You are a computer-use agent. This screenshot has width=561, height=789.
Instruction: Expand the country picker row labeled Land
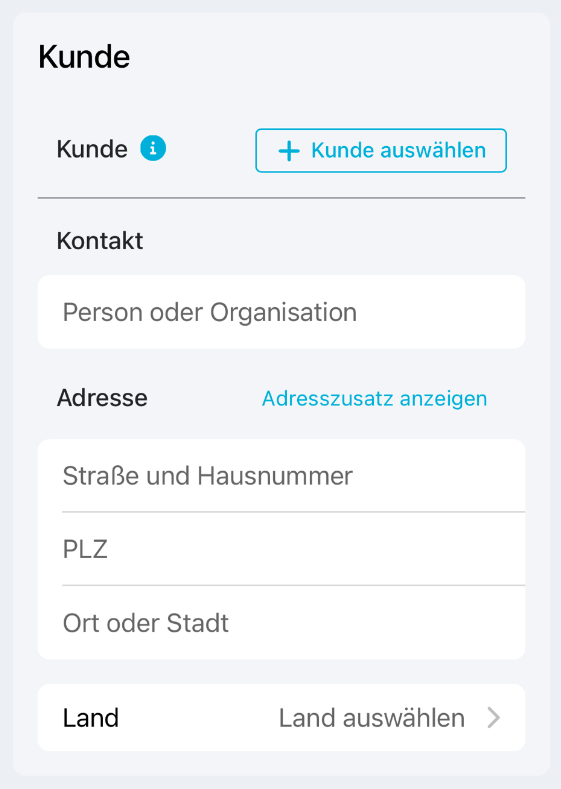281,718
